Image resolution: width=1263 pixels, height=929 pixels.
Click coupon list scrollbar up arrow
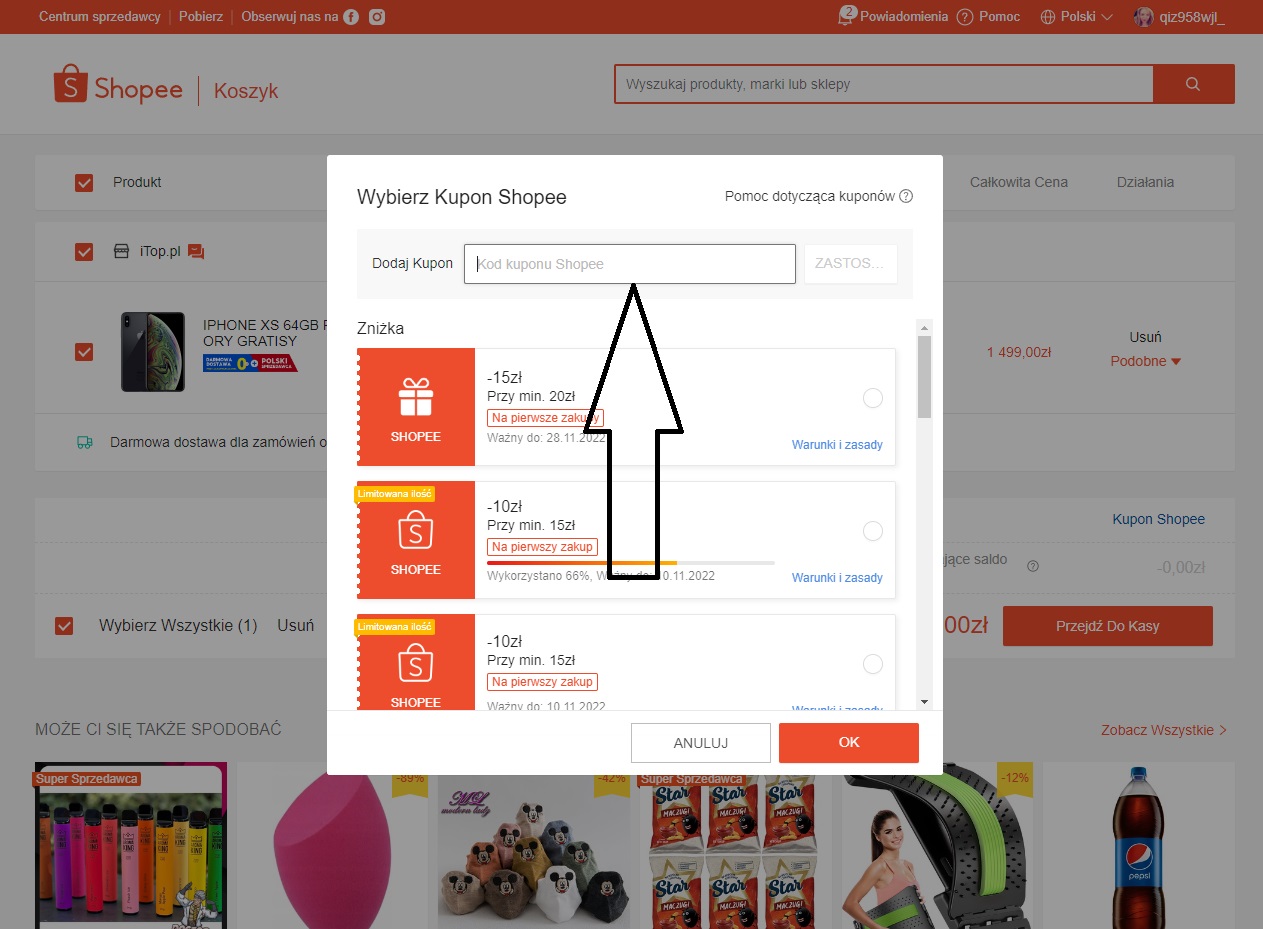[x=925, y=327]
